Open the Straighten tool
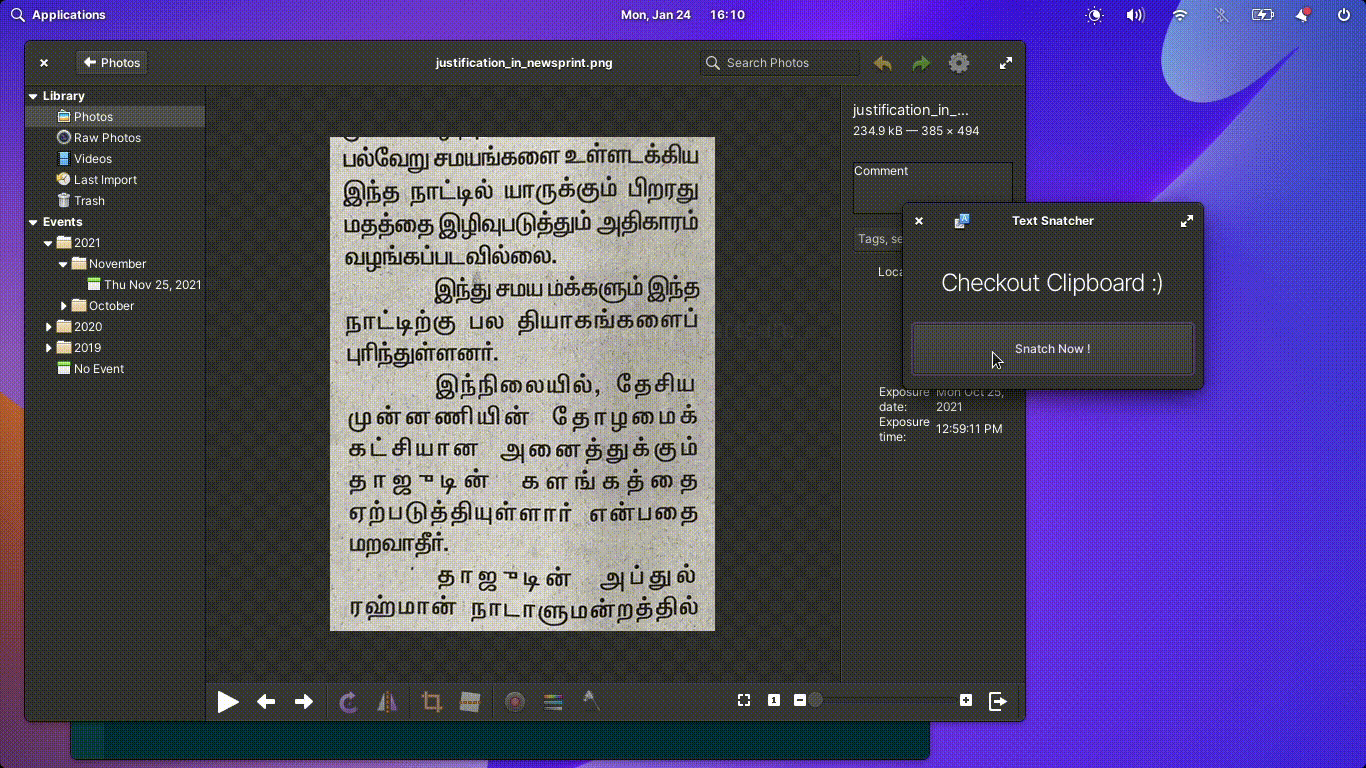Screen dimensions: 1366x768 click(x=471, y=702)
